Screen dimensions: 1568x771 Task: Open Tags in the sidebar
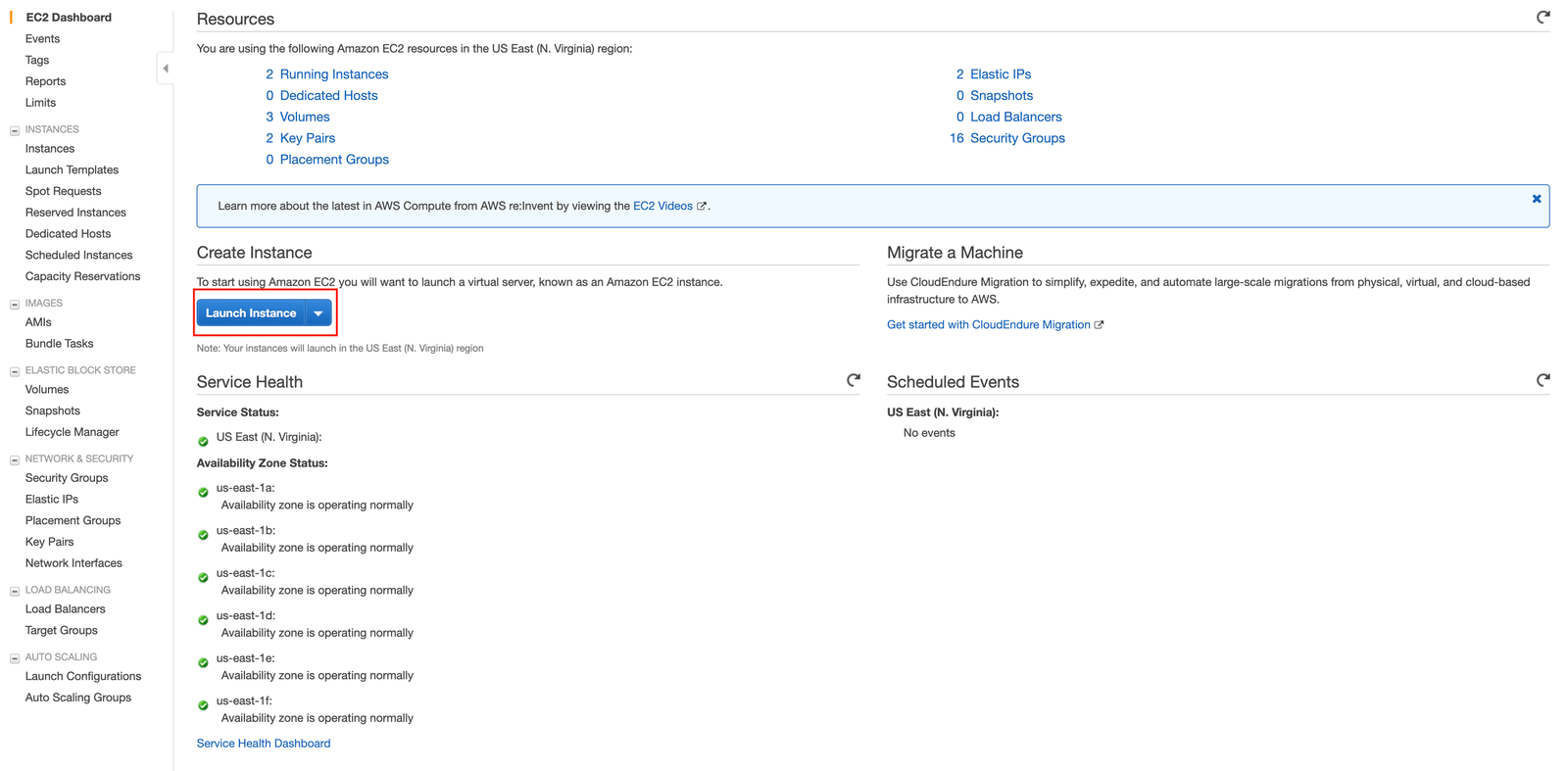coord(37,61)
